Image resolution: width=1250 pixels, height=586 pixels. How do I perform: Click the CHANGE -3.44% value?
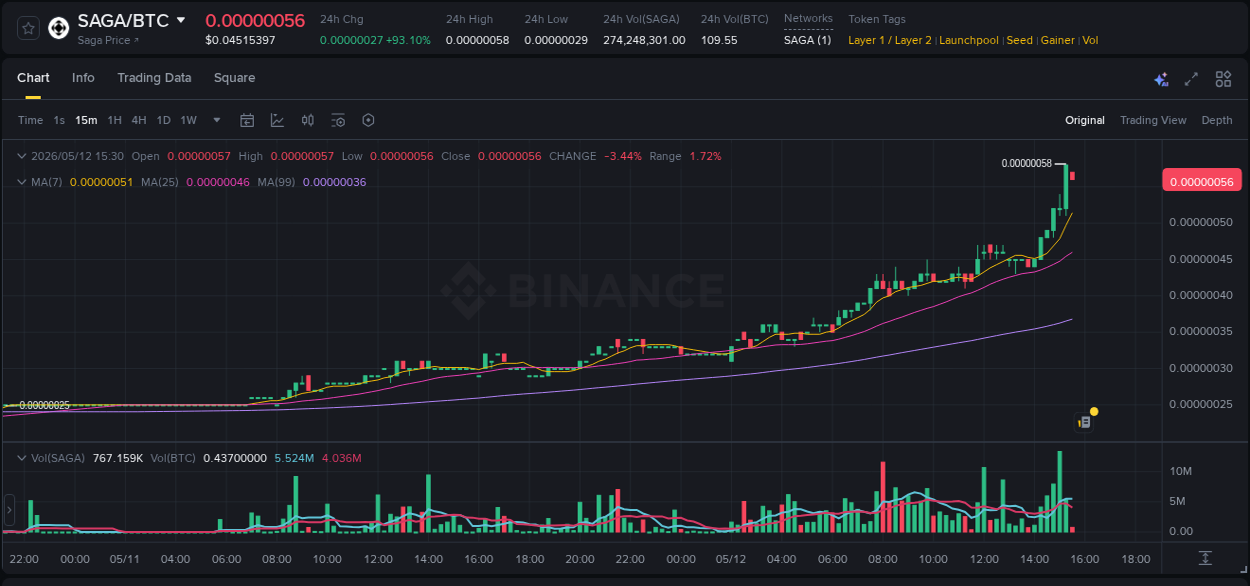coord(623,156)
